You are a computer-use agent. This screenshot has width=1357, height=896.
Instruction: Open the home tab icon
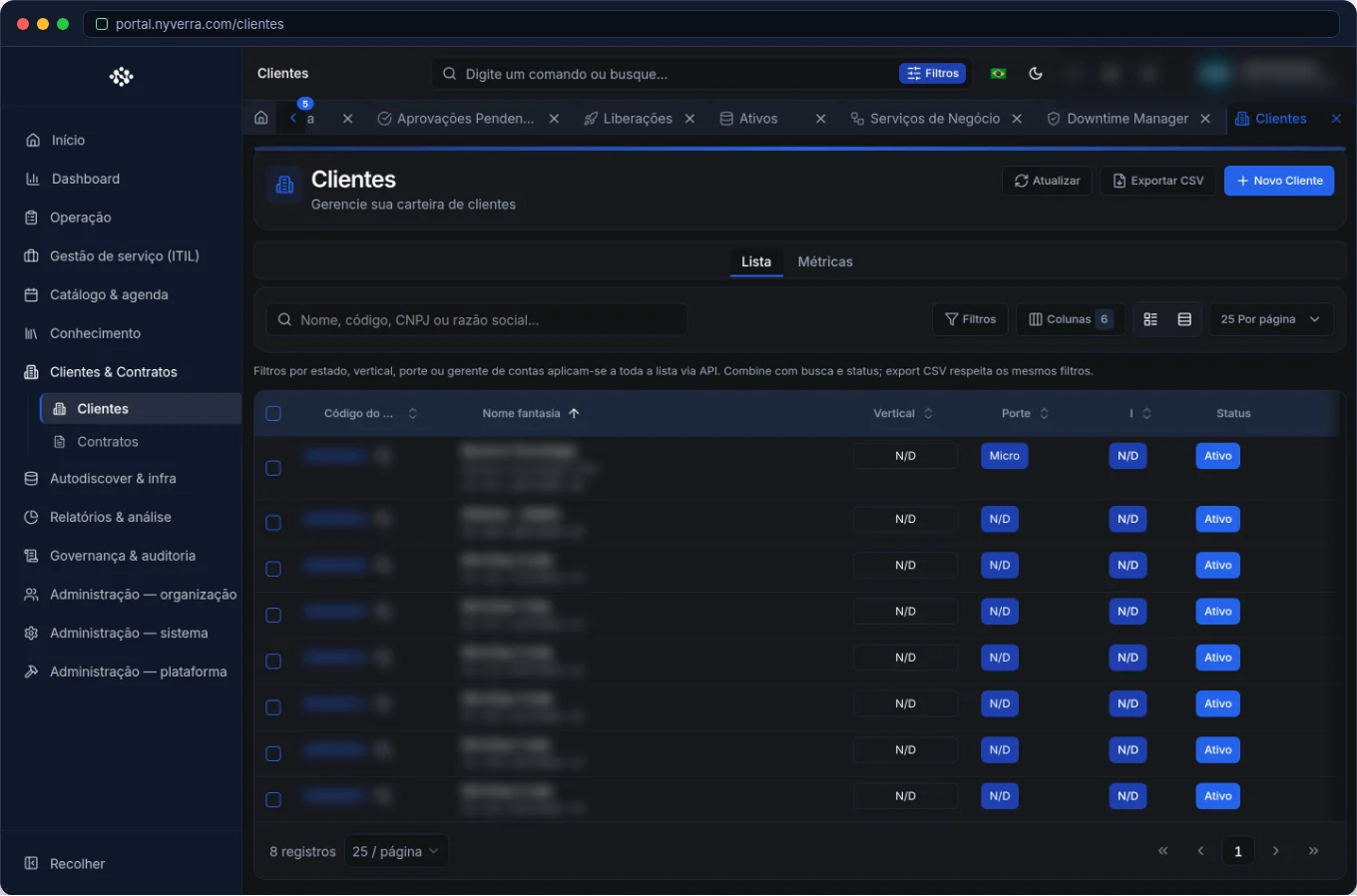tap(261, 118)
